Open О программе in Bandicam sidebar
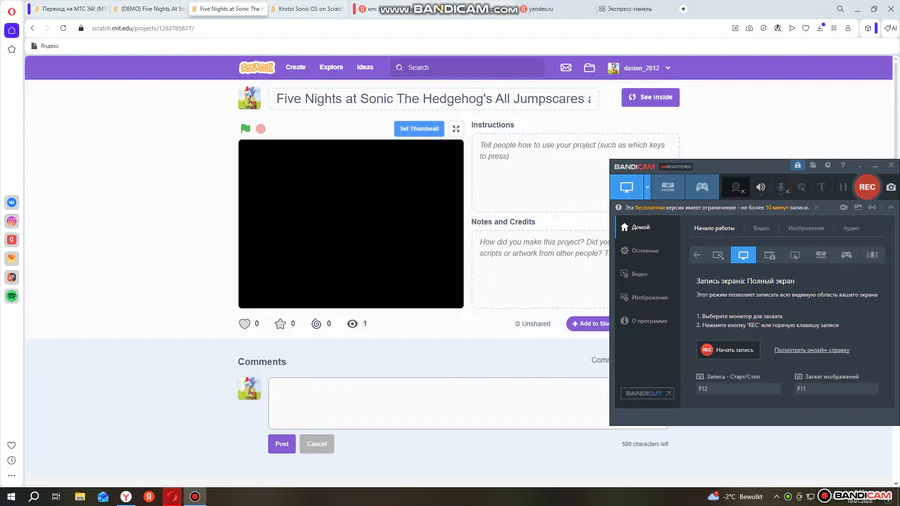Screen dimensions: 900x506 (647, 321)
